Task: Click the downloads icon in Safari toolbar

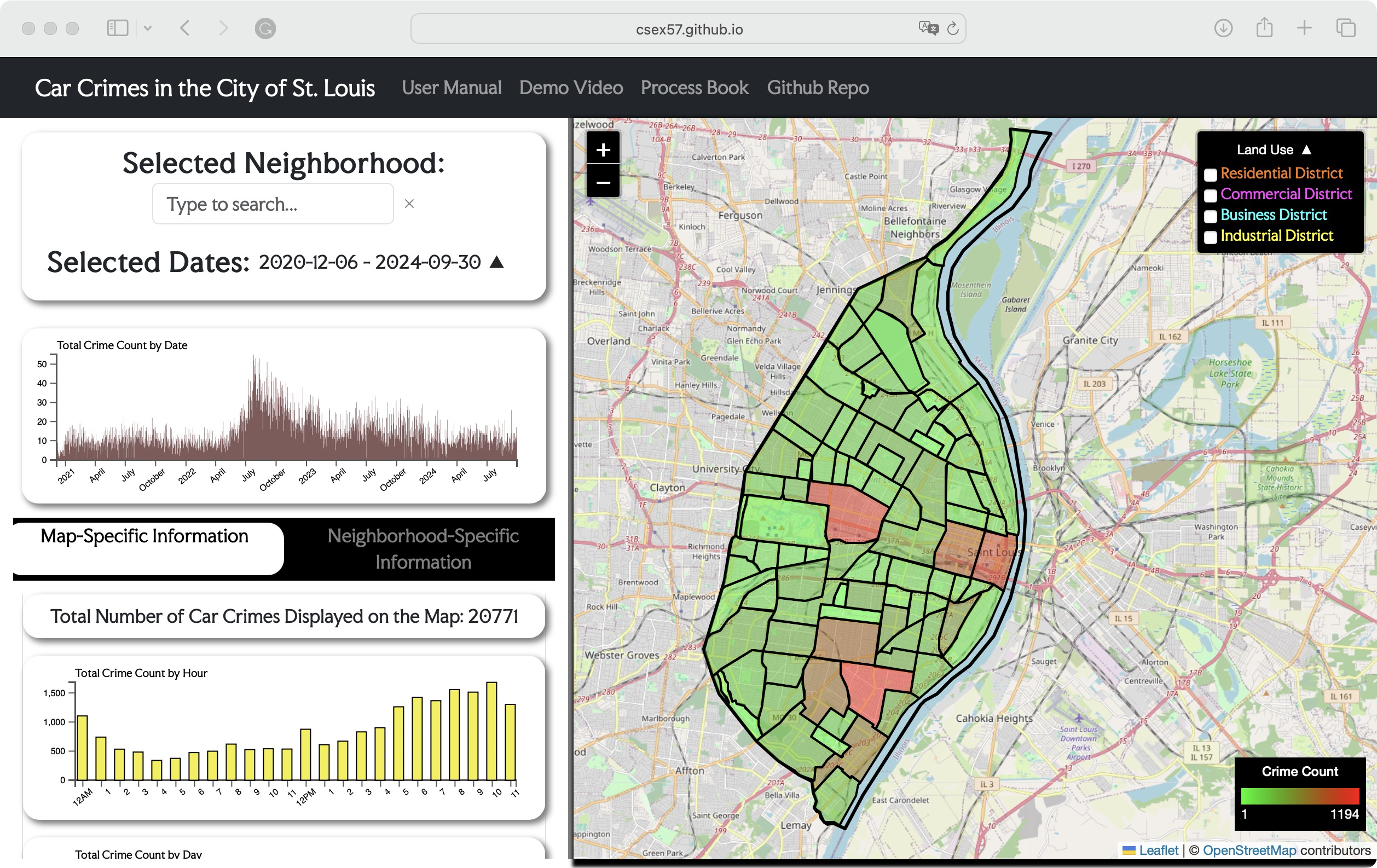Action: (1223, 28)
